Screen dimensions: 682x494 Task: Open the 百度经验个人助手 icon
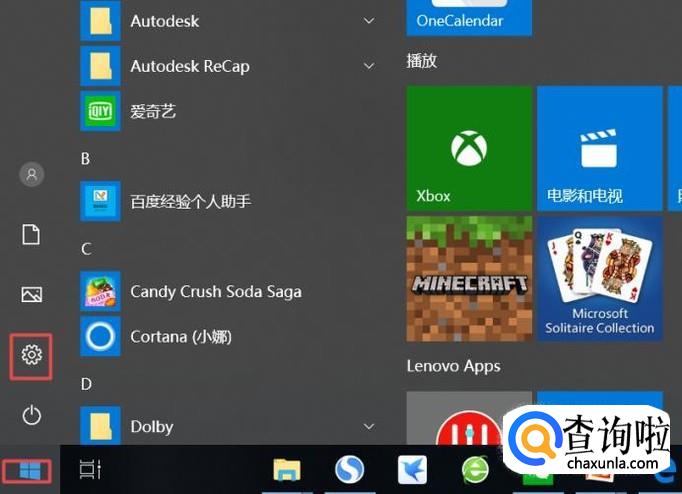point(100,201)
